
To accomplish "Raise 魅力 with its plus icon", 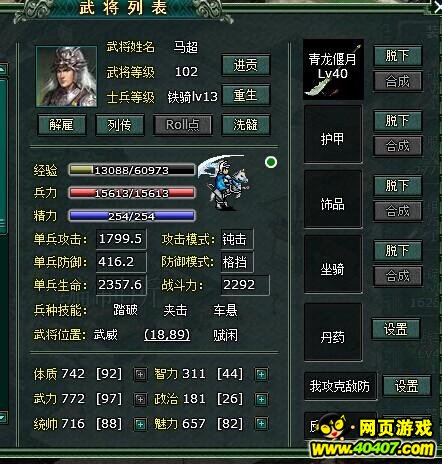I will (261, 424).
